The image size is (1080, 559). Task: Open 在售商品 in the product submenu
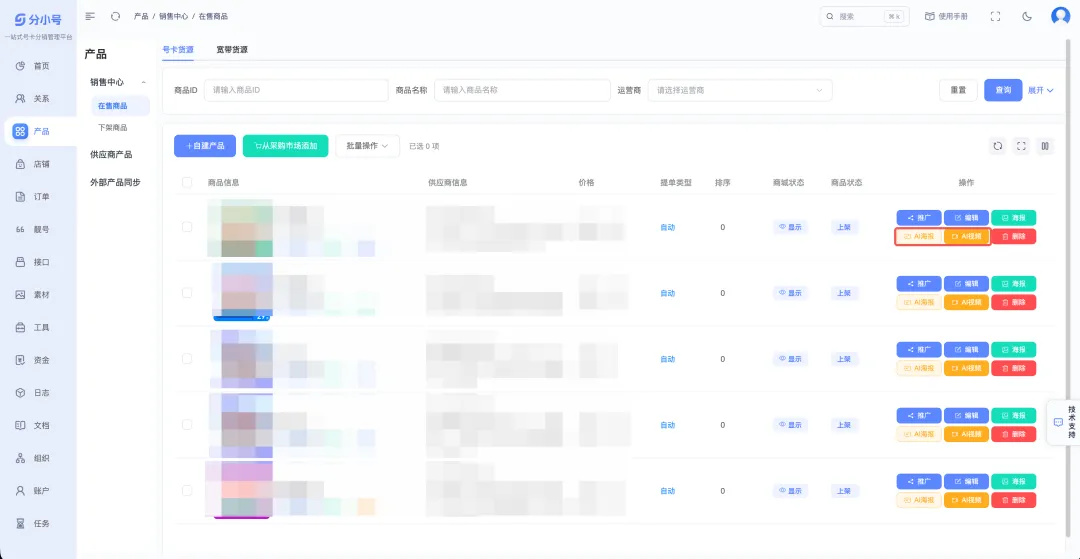121,106
